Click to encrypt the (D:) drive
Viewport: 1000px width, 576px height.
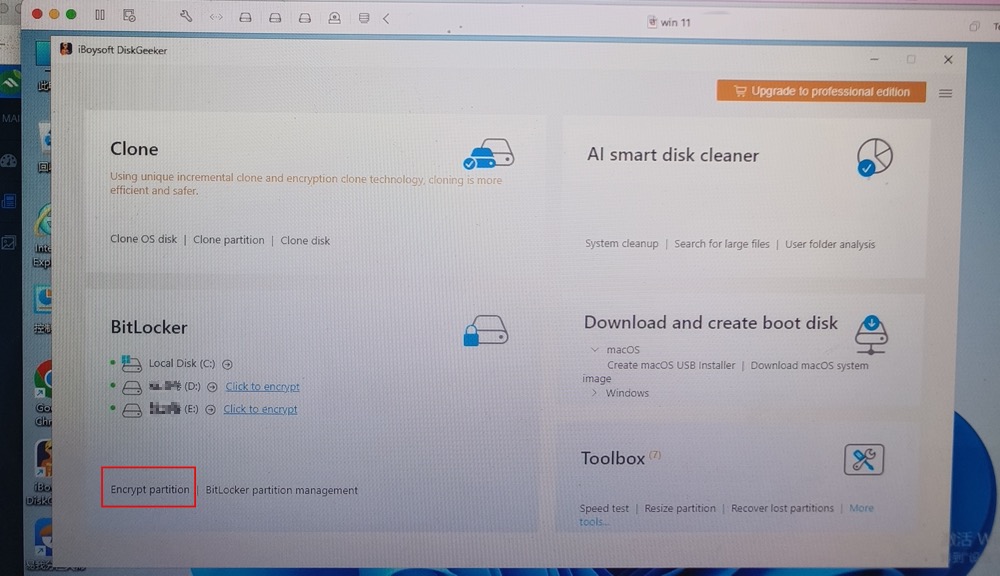point(262,387)
